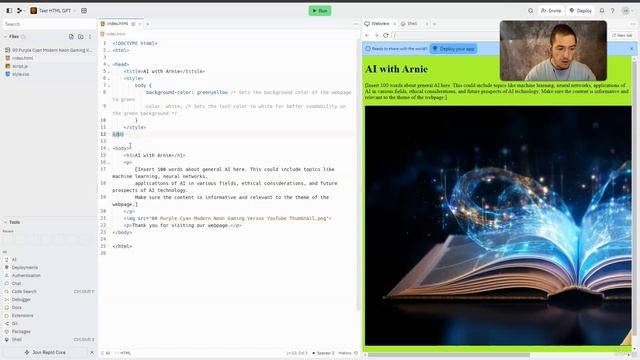Open the Code Search tool
The width and height of the screenshot is (640, 360).
click(x=49, y=291)
